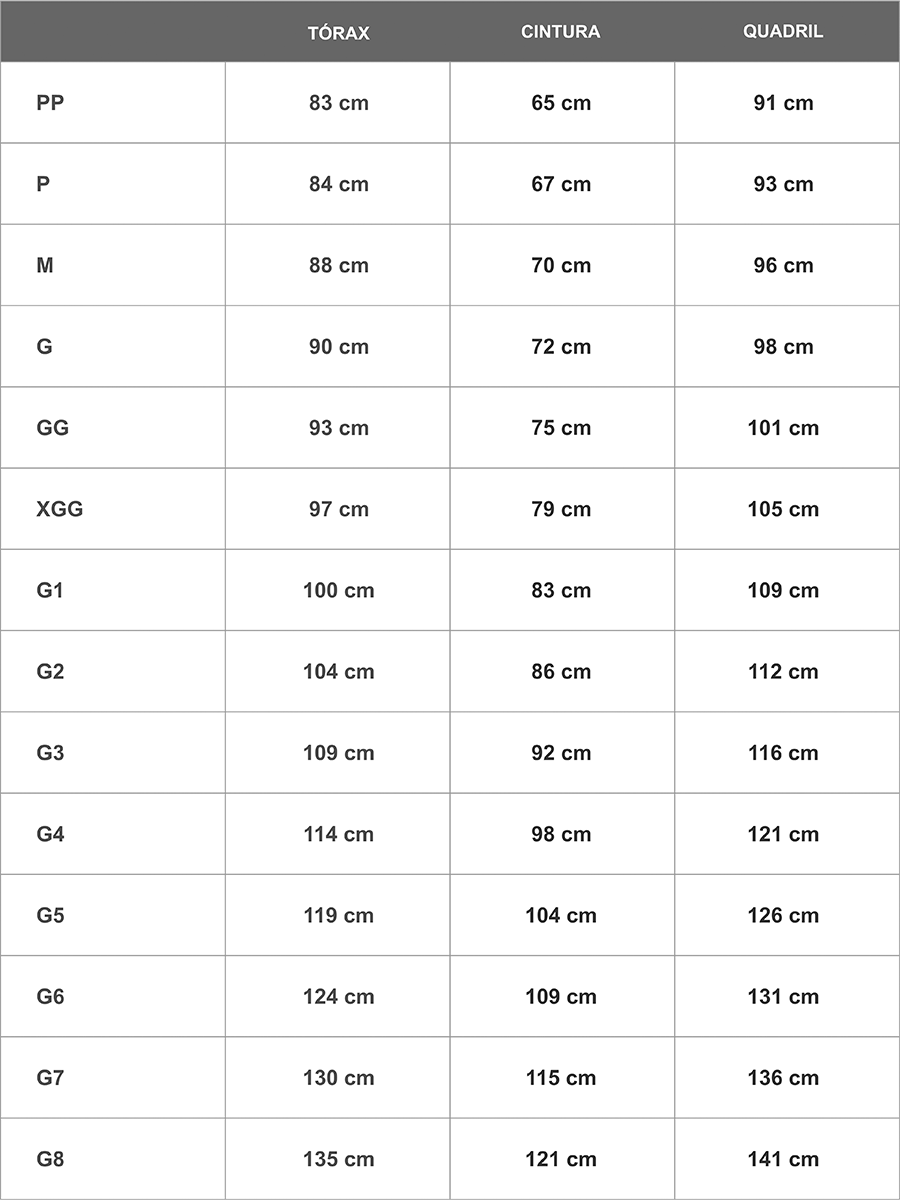Click the 67 cm cintura cell

tap(561, 184)
